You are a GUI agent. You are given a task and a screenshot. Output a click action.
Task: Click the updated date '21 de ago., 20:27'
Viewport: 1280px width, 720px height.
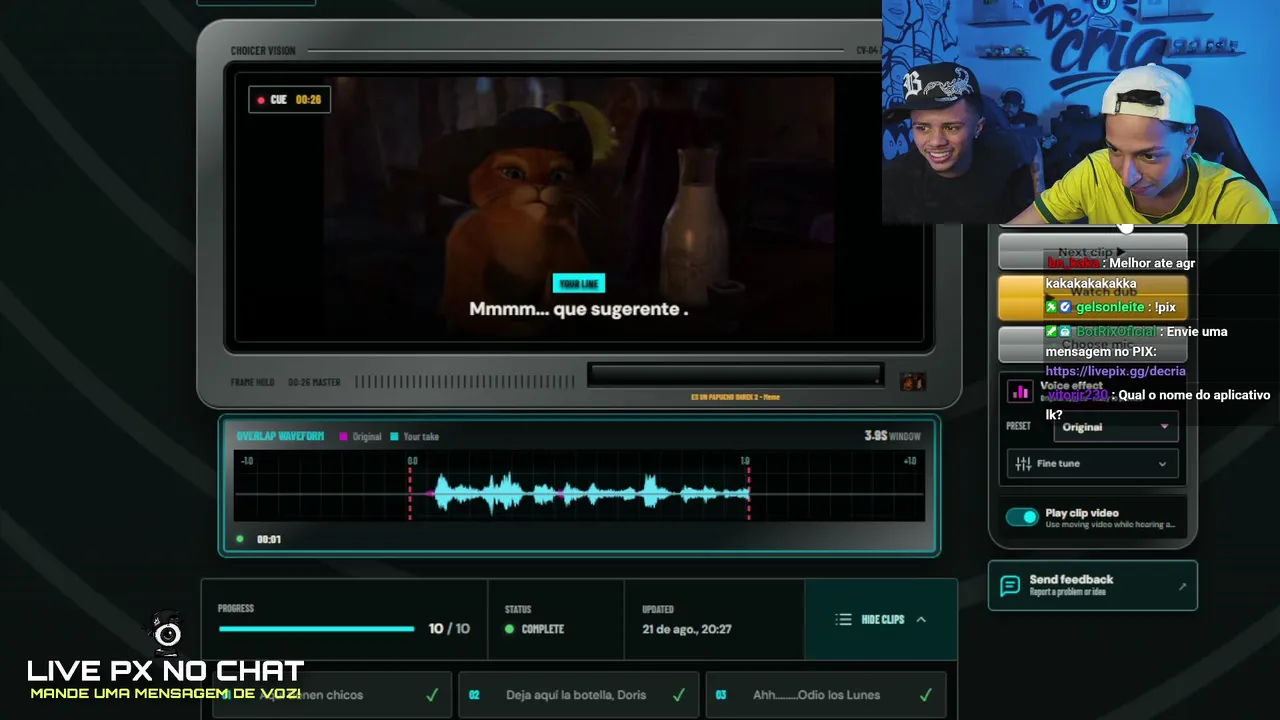click(687, 629)
